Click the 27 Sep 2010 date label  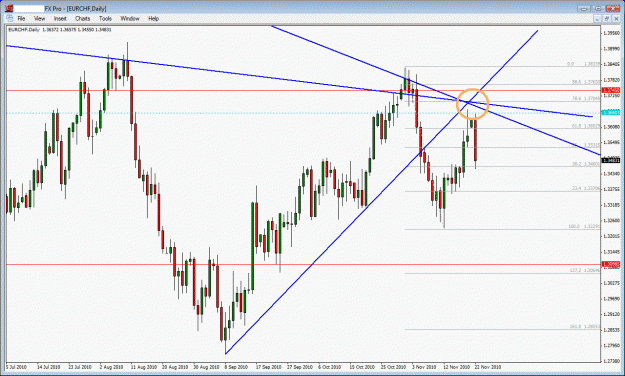(x=300, y=367)
